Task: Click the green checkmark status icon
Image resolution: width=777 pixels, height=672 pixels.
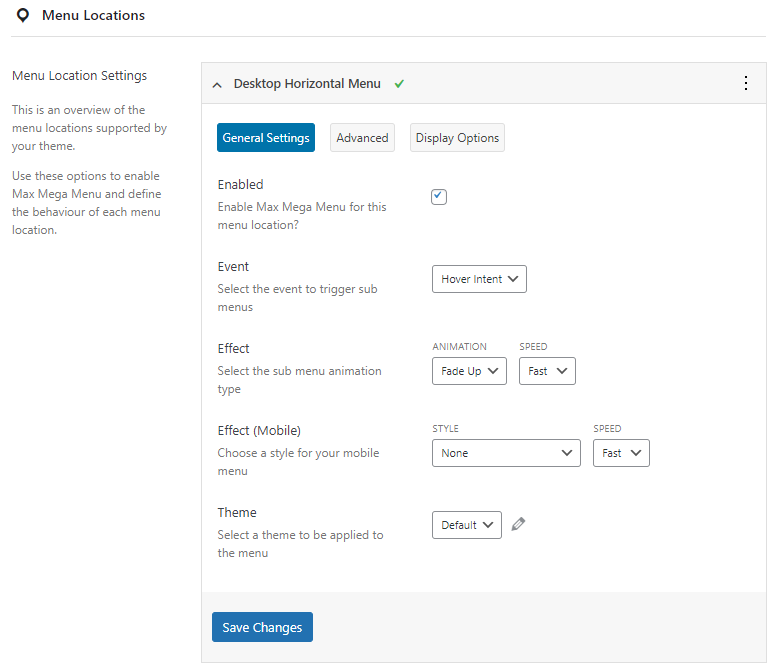Action: (x=399, y=84)
